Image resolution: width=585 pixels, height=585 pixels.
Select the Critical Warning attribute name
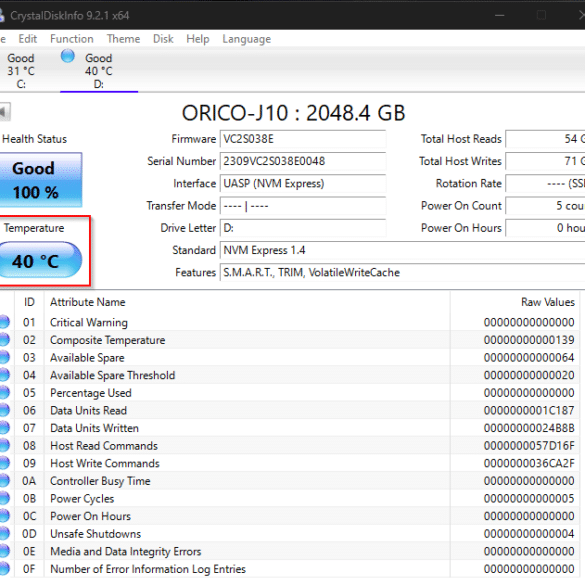[89, 322]
